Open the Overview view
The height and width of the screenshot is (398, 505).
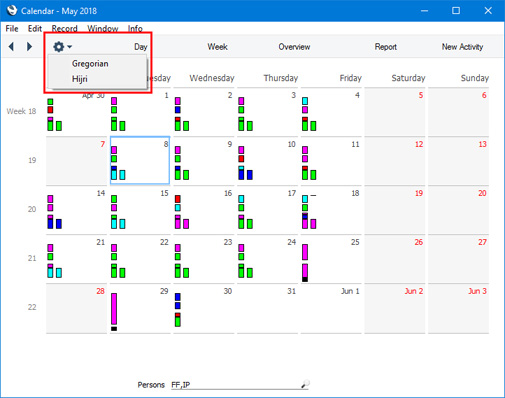tap(294, 47)
